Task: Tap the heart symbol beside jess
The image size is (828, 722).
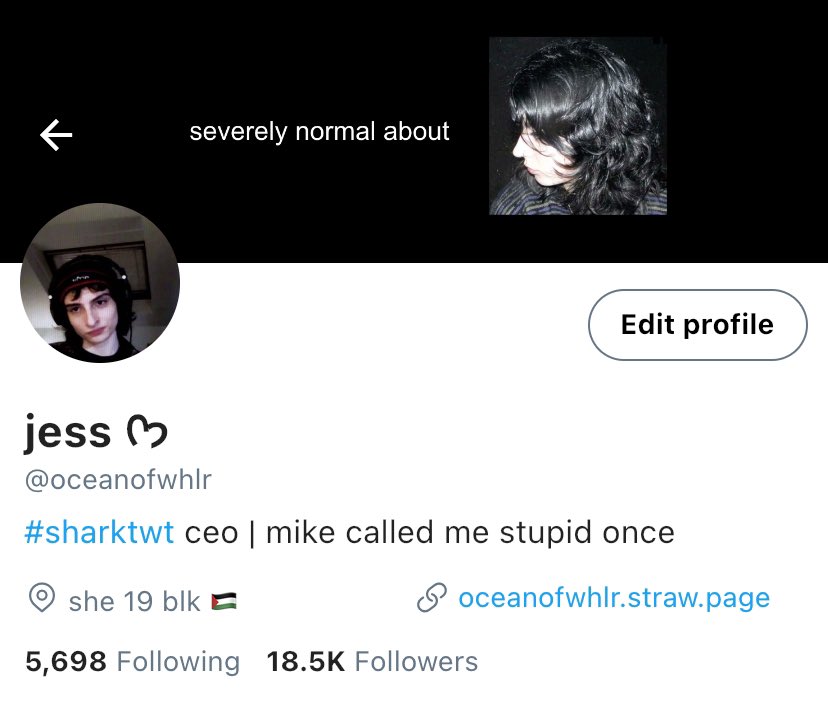Action: (x=147, y=432)
